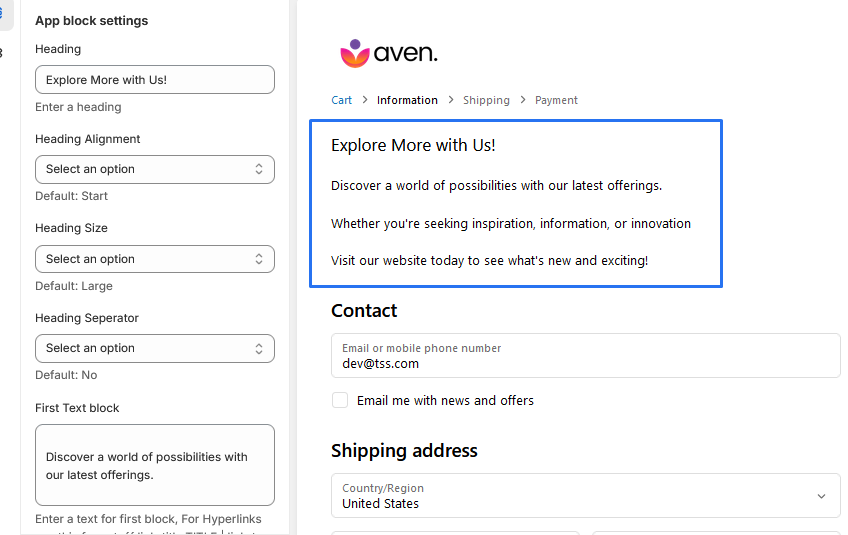Click the chevron between Information and Shipping
Screen dimensions: 848x535
coord(451,100)
